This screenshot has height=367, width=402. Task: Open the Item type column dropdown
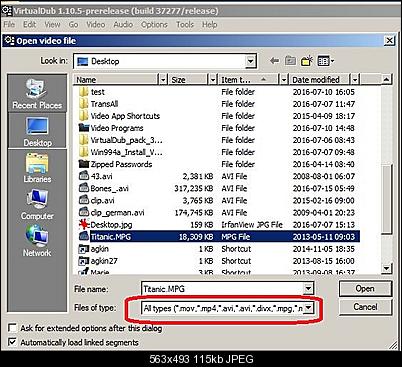tap(284, 80)
